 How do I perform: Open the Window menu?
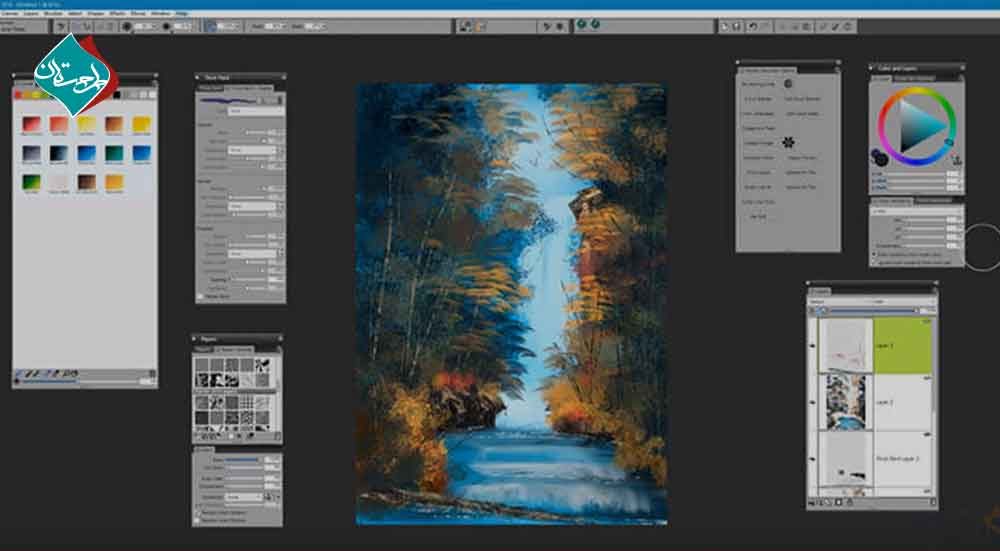161,13
